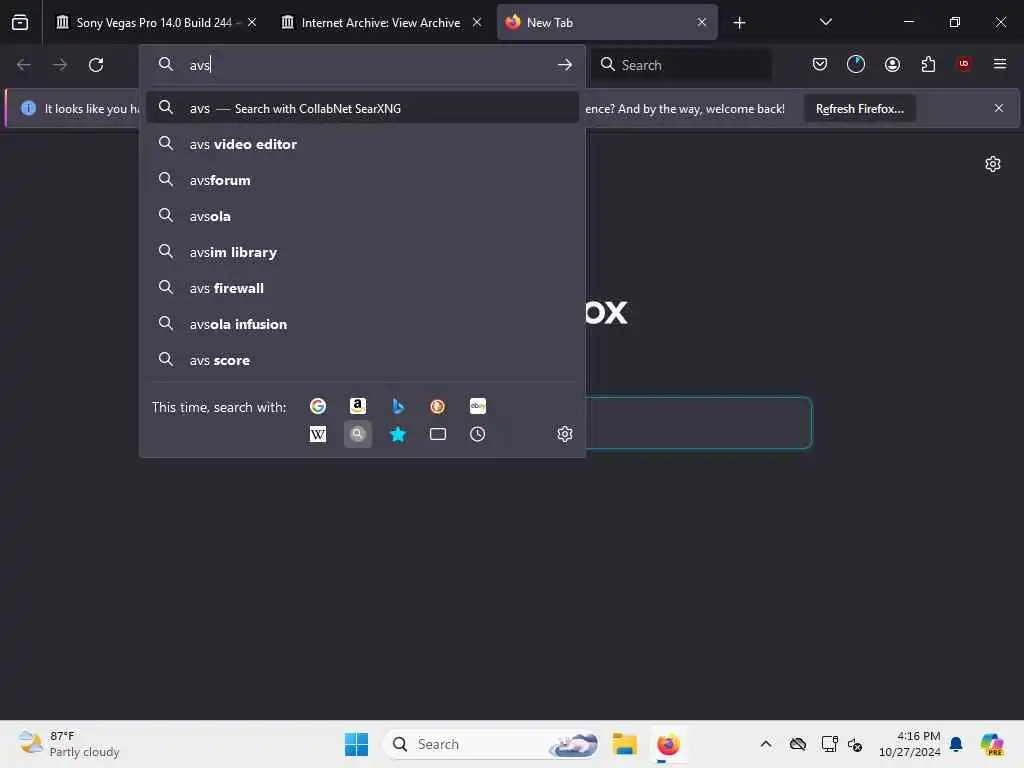Viewport: 1024px width, 768px height.
Task: Click the Go arrow in address bar
Action: pos(565,65)
